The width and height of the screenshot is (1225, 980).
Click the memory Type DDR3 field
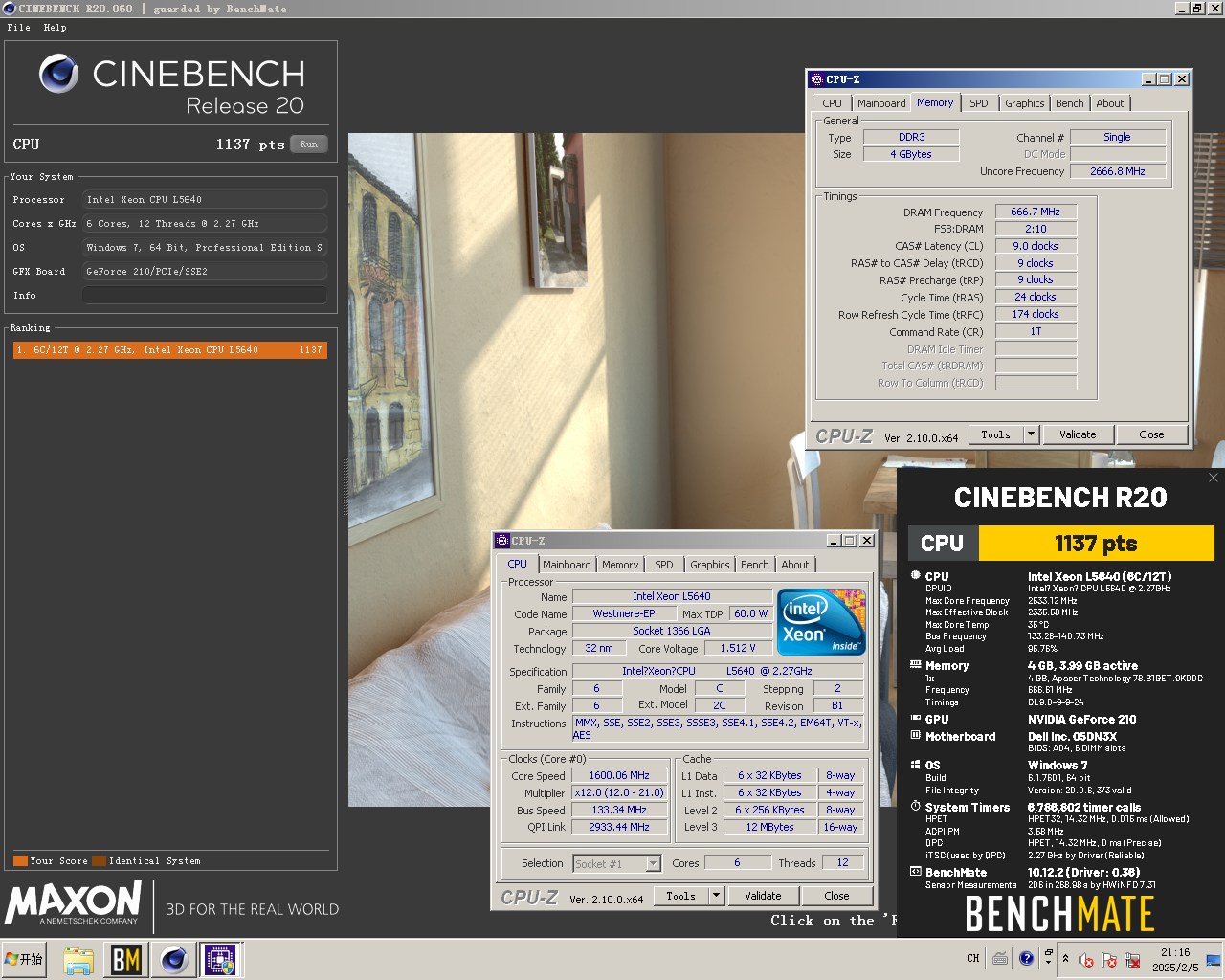[x=911, y=137]
